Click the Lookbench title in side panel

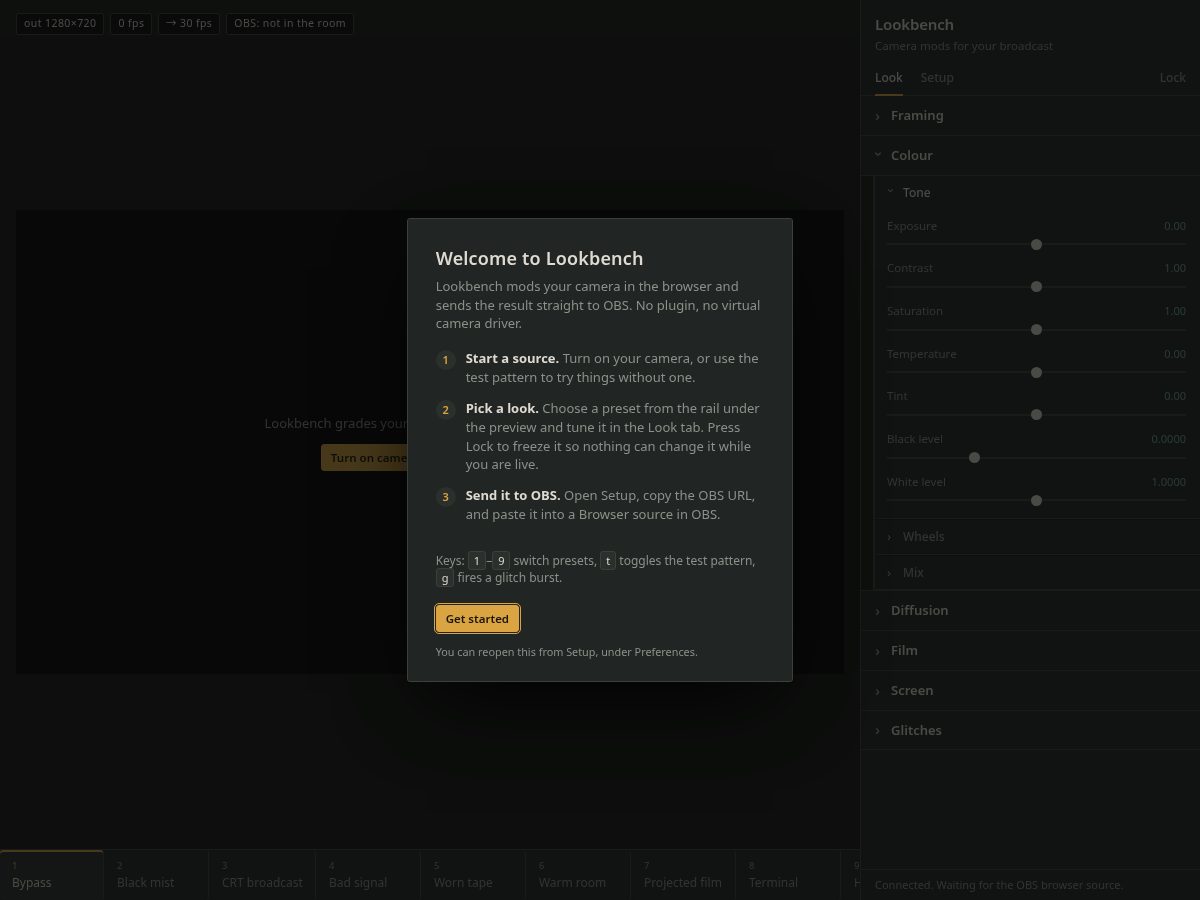coord(914,25)
